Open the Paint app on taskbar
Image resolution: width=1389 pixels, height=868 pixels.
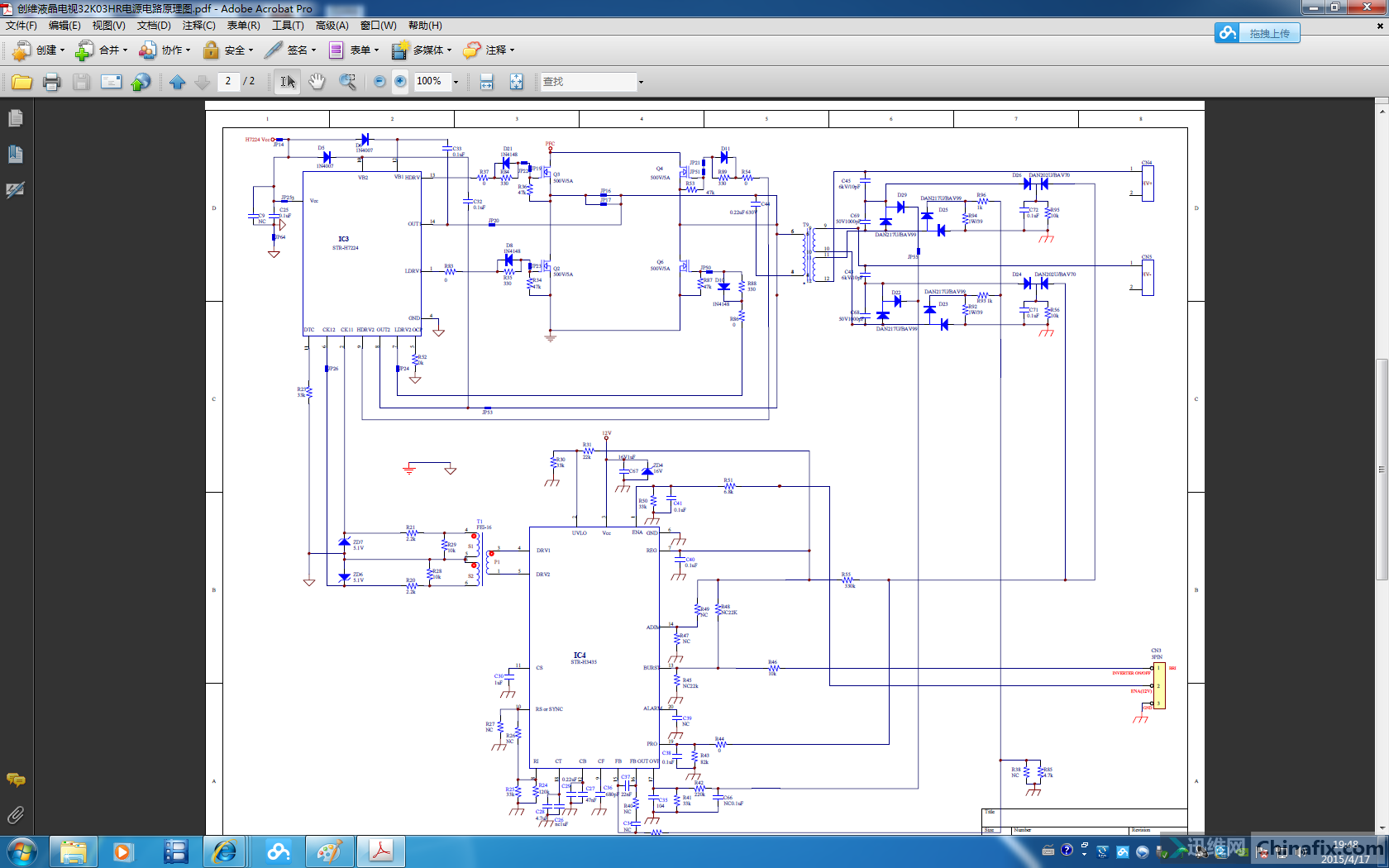pyautogui.click(x=328, y=851)
